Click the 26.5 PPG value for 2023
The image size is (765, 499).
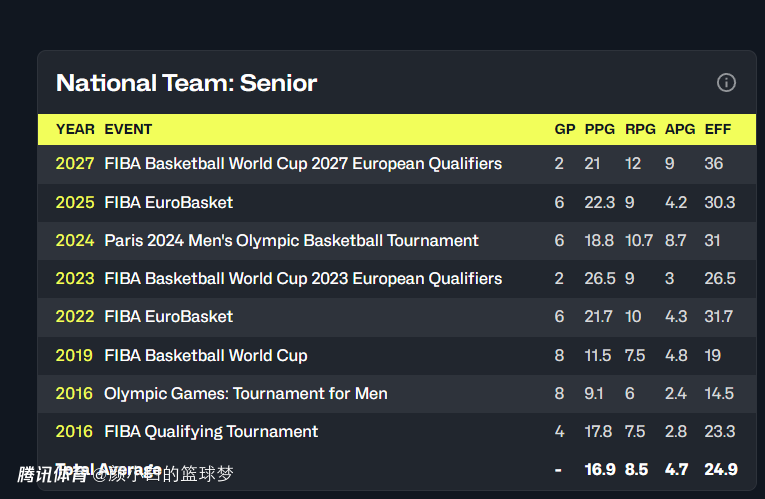tap(600, 279)
